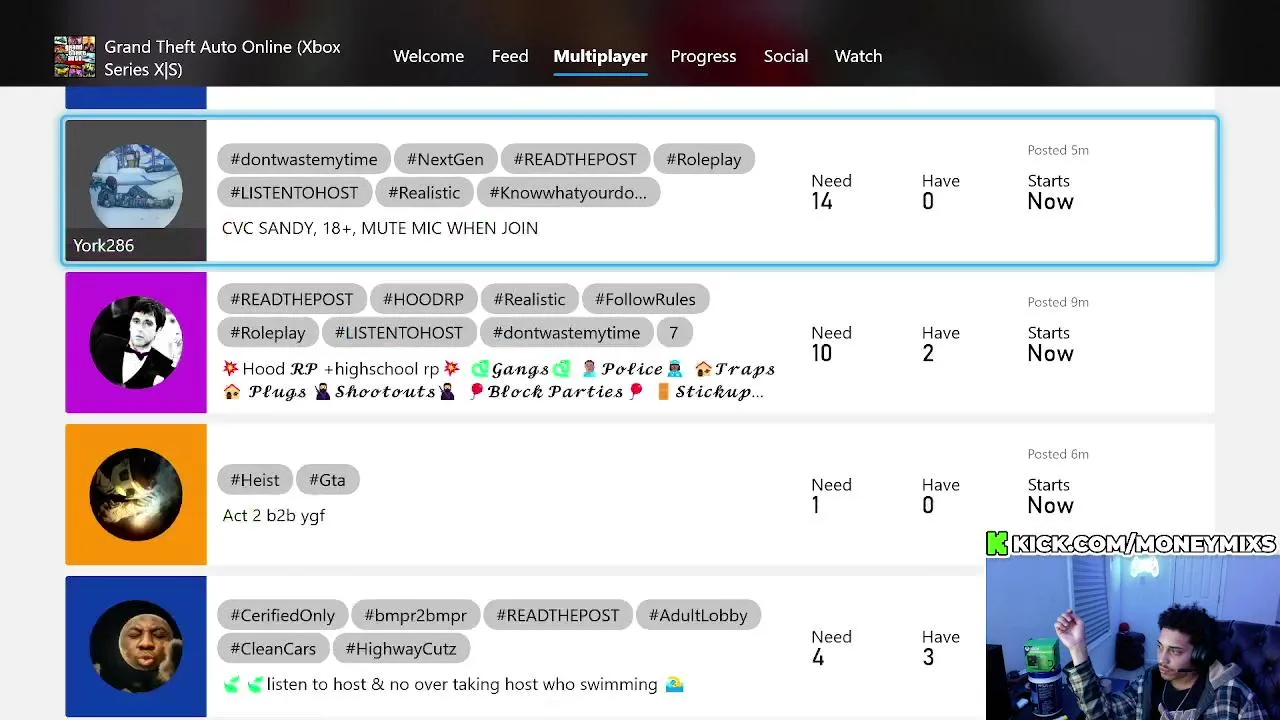Select the #Knowwhatyourdo... tag
This screenshot has width=1280, height=720.
(568, 192)
